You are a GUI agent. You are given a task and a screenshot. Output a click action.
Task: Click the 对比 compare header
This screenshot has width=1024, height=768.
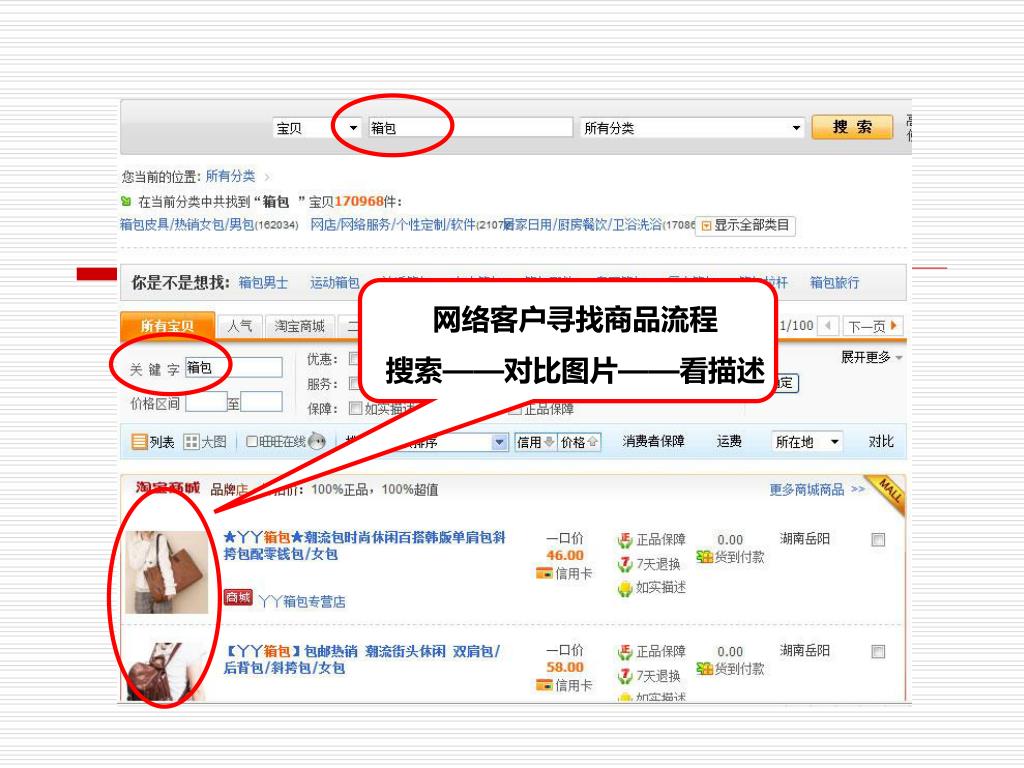881,441
